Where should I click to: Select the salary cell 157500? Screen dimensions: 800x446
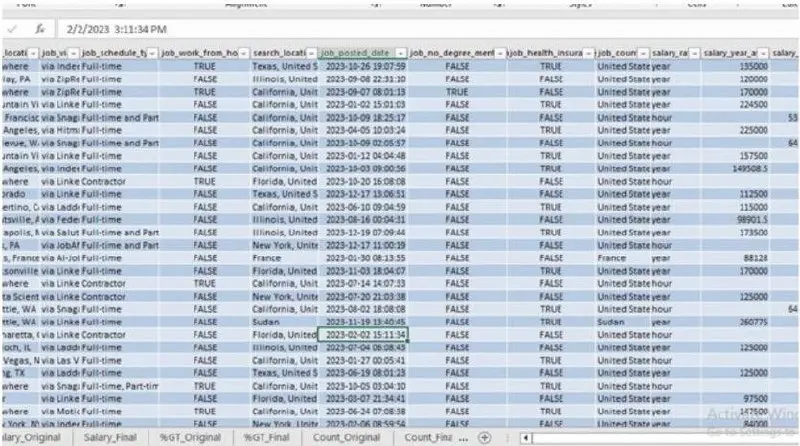point(735,156)
